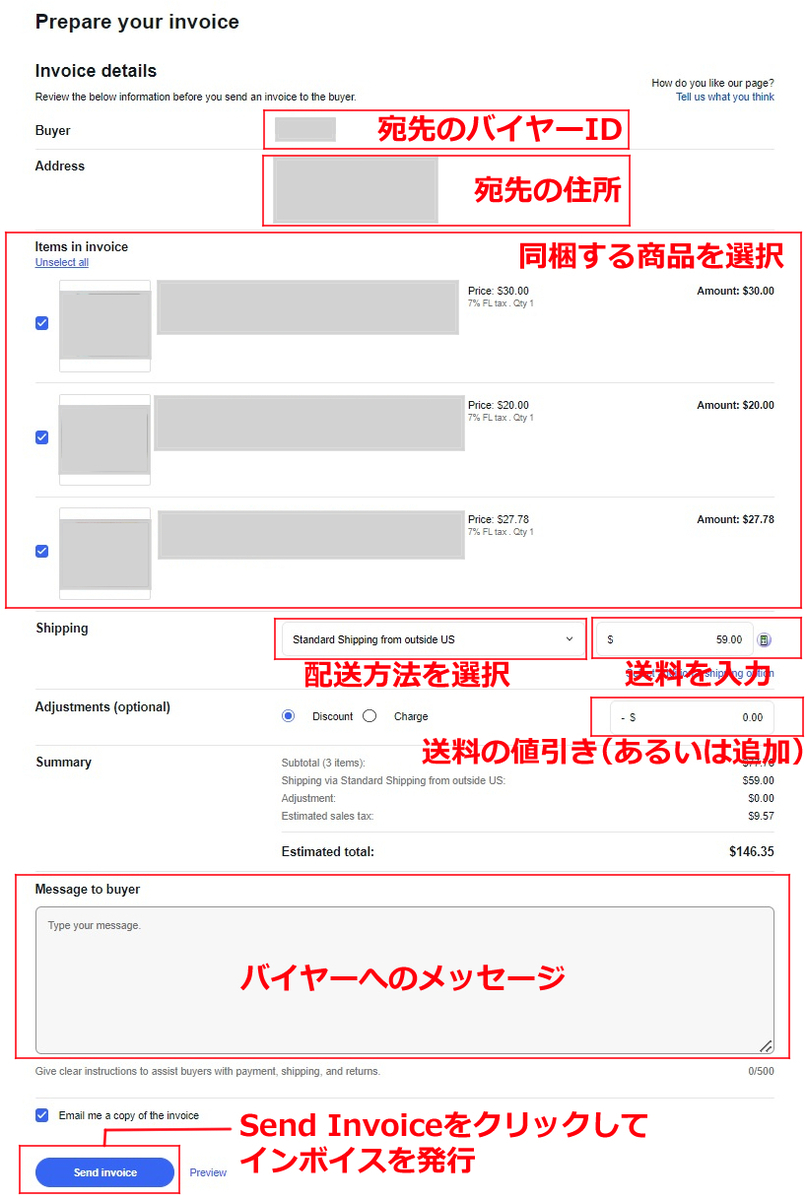Click the first product thumbnail image
Viewport: 807px width, 1200px height.
104,325
